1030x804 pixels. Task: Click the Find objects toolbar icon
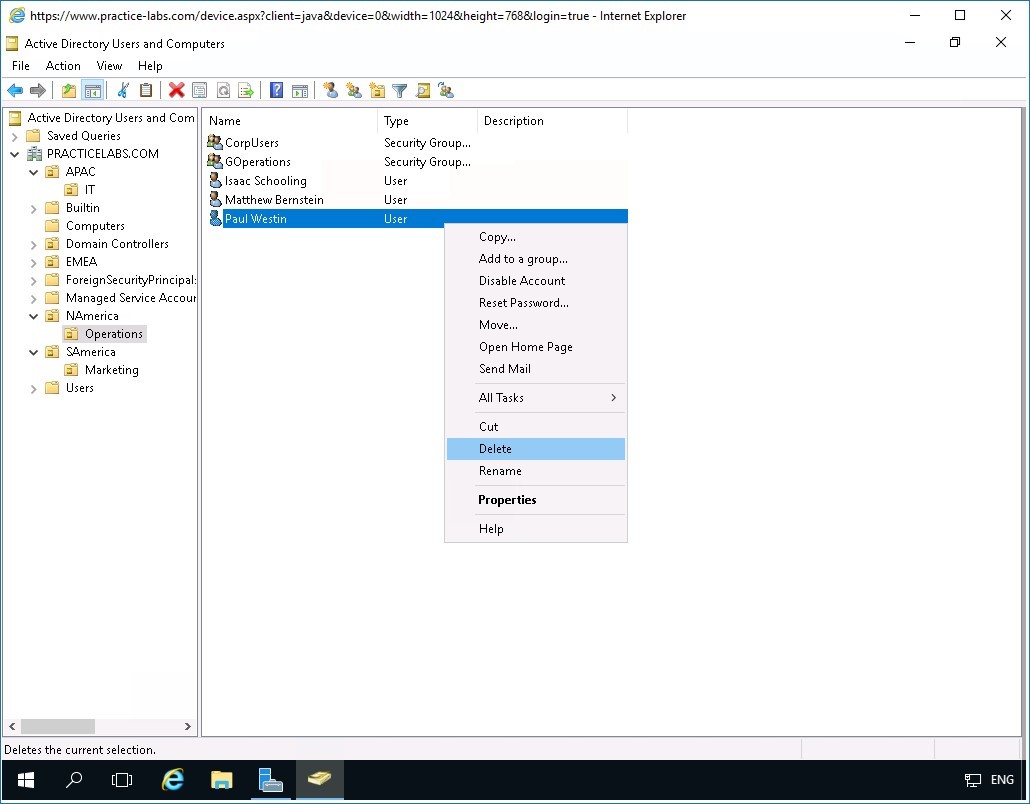coord(423,90)
